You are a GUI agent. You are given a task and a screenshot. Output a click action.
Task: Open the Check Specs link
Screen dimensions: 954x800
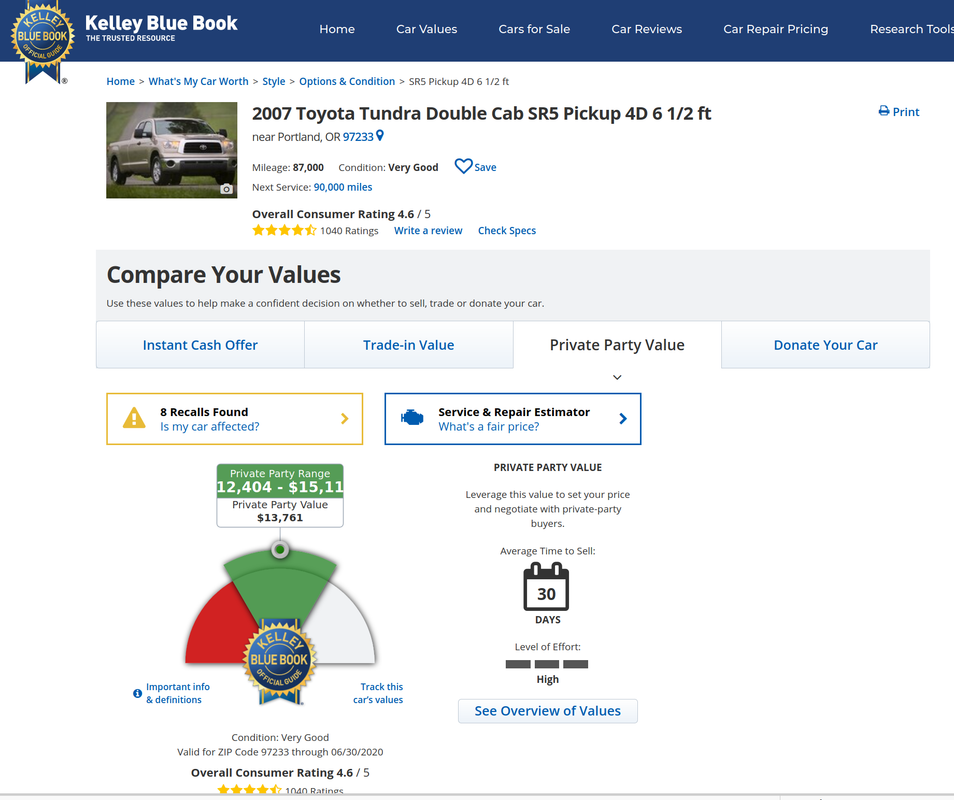[507, 231]
